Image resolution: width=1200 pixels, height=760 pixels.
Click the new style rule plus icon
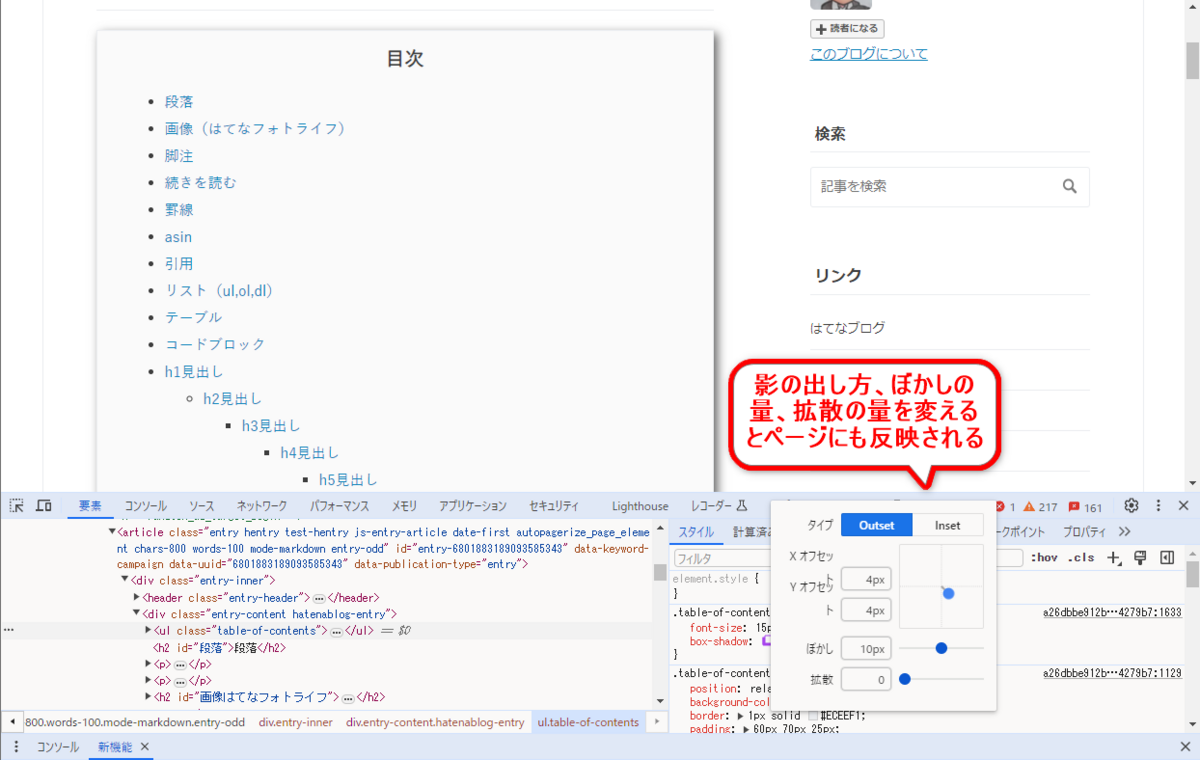[x=1115, y=558]
